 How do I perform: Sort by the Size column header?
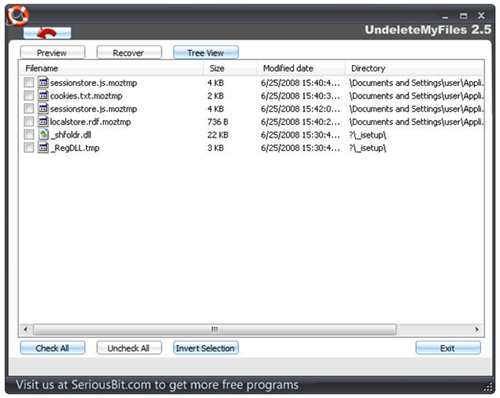pos(230,68)
